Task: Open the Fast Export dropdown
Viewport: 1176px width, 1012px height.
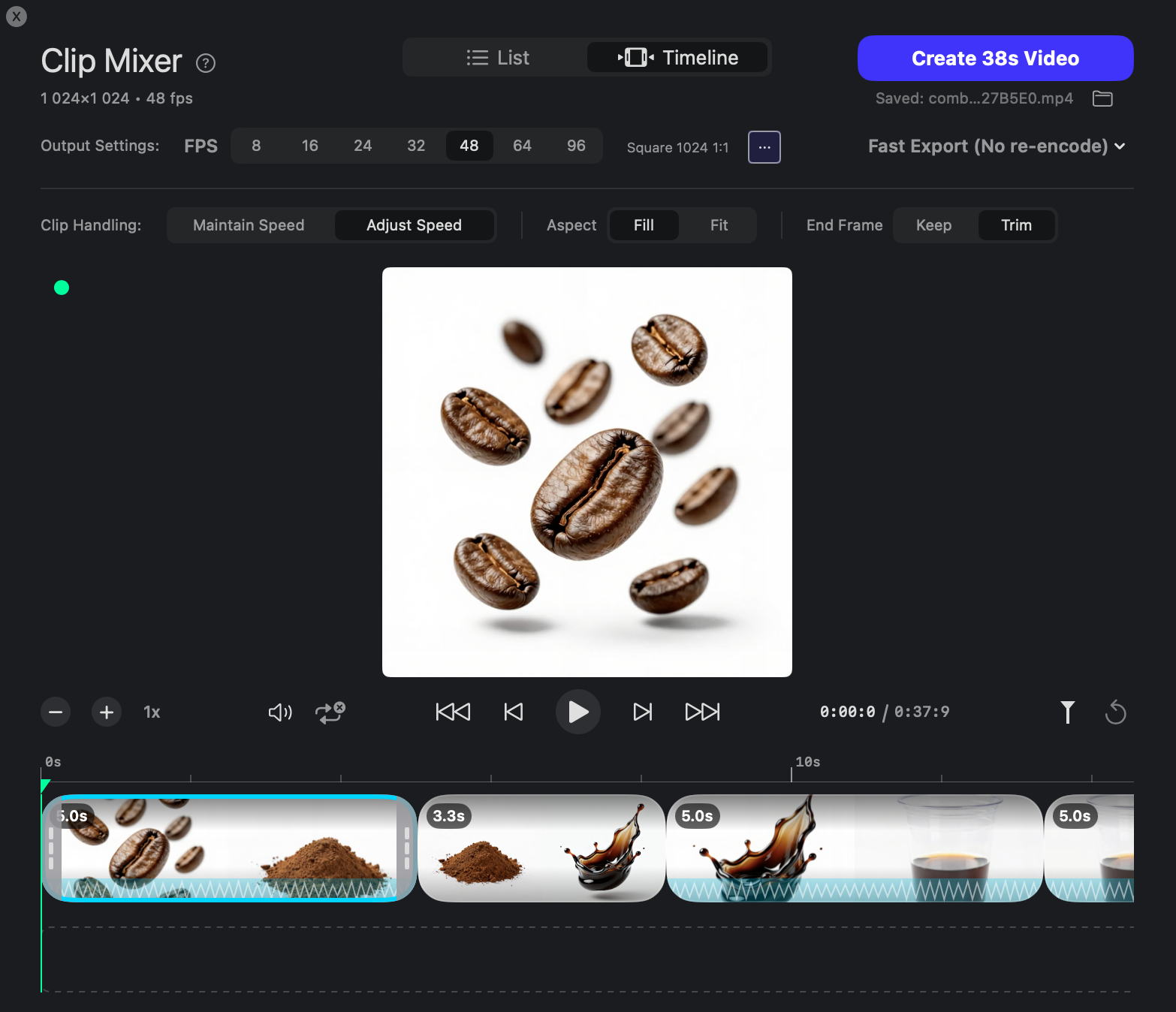Action: 995,146
